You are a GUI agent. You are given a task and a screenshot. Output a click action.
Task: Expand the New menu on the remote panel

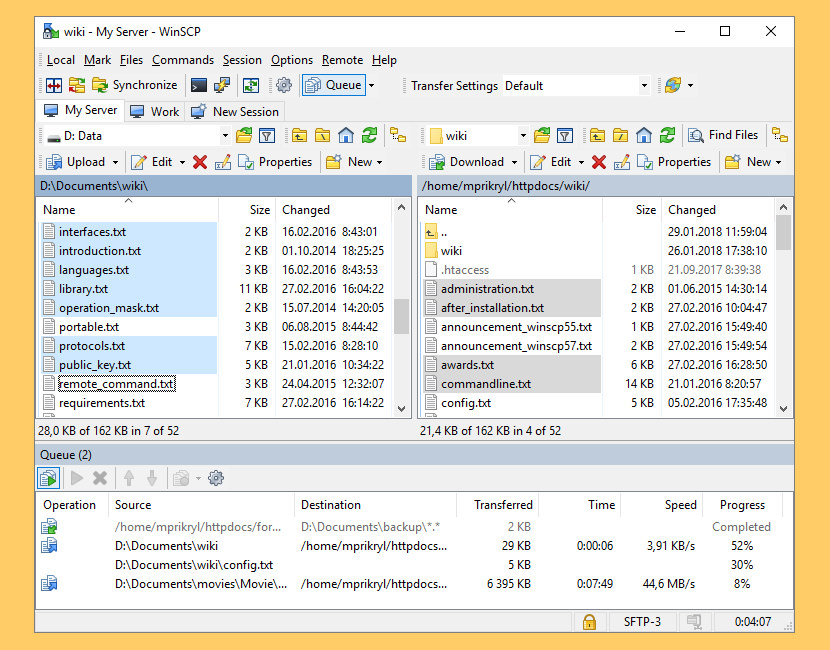(780, 161)
